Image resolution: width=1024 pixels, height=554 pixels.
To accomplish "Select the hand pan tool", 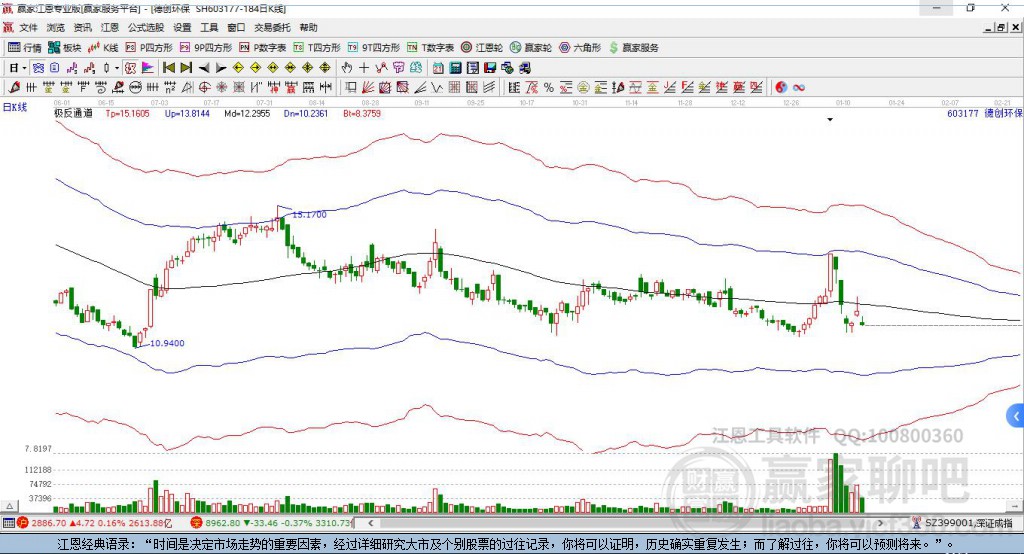I will 347,68.
